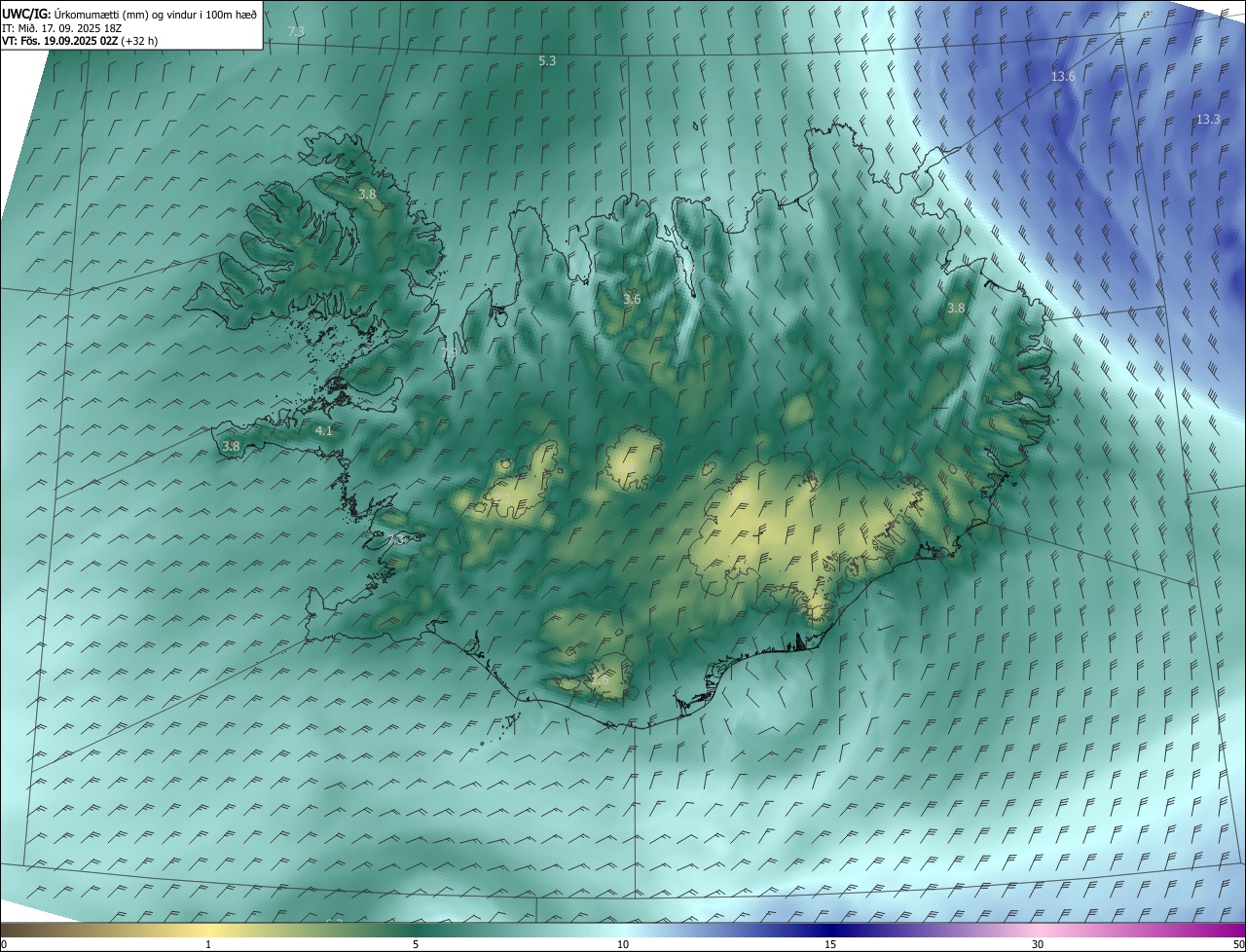Click the 13.6 value label over the northeast sea
This screenshot has height=952, width=1246.
point(1063,76)
